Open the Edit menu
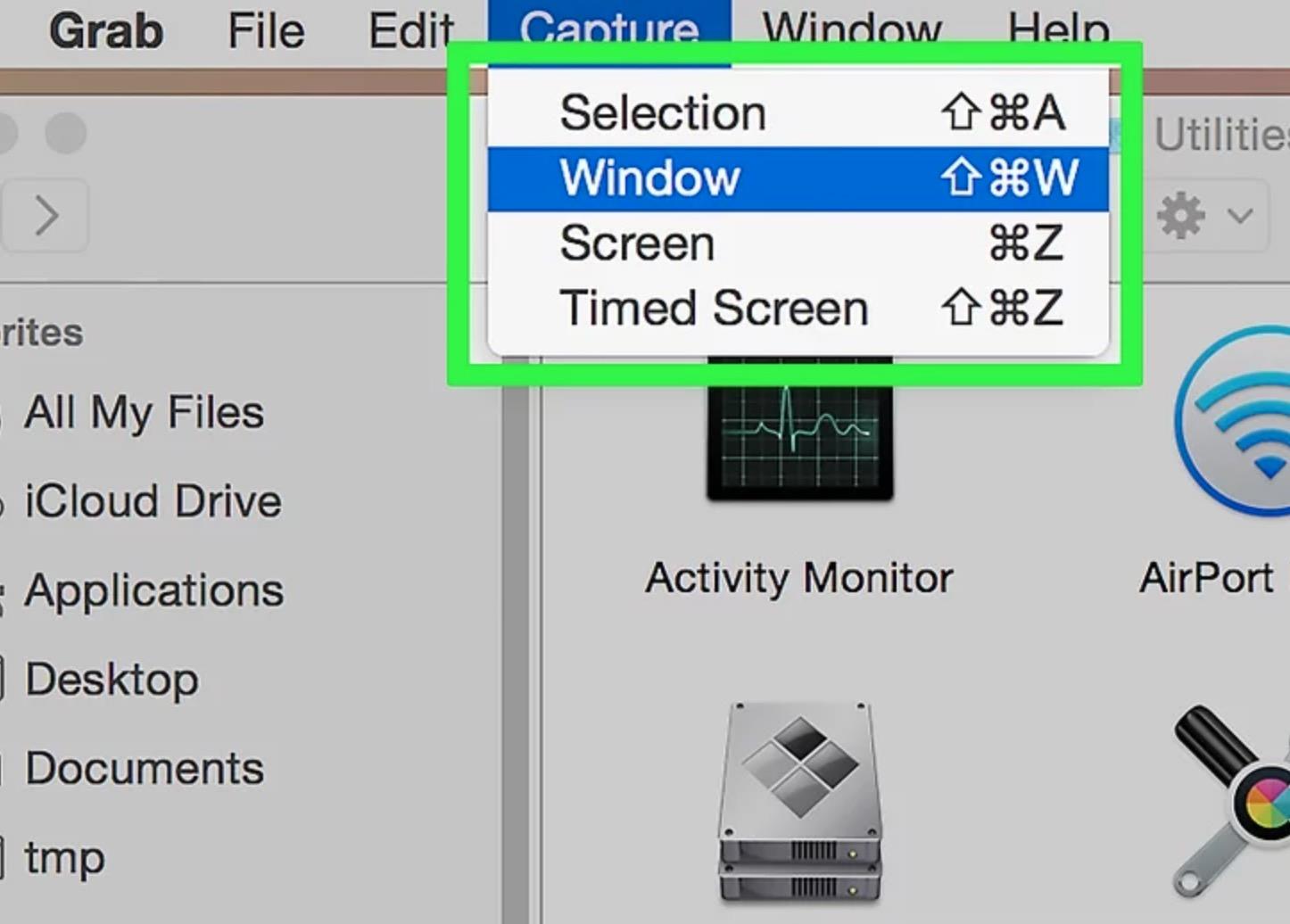The width and height of the screenshot is (1290, 924). click(411, 30)
